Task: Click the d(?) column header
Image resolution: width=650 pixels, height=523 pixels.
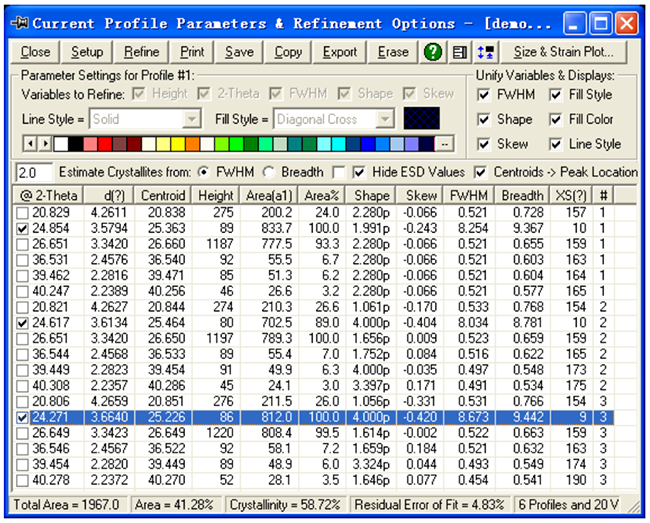Action: click(109, 195)
